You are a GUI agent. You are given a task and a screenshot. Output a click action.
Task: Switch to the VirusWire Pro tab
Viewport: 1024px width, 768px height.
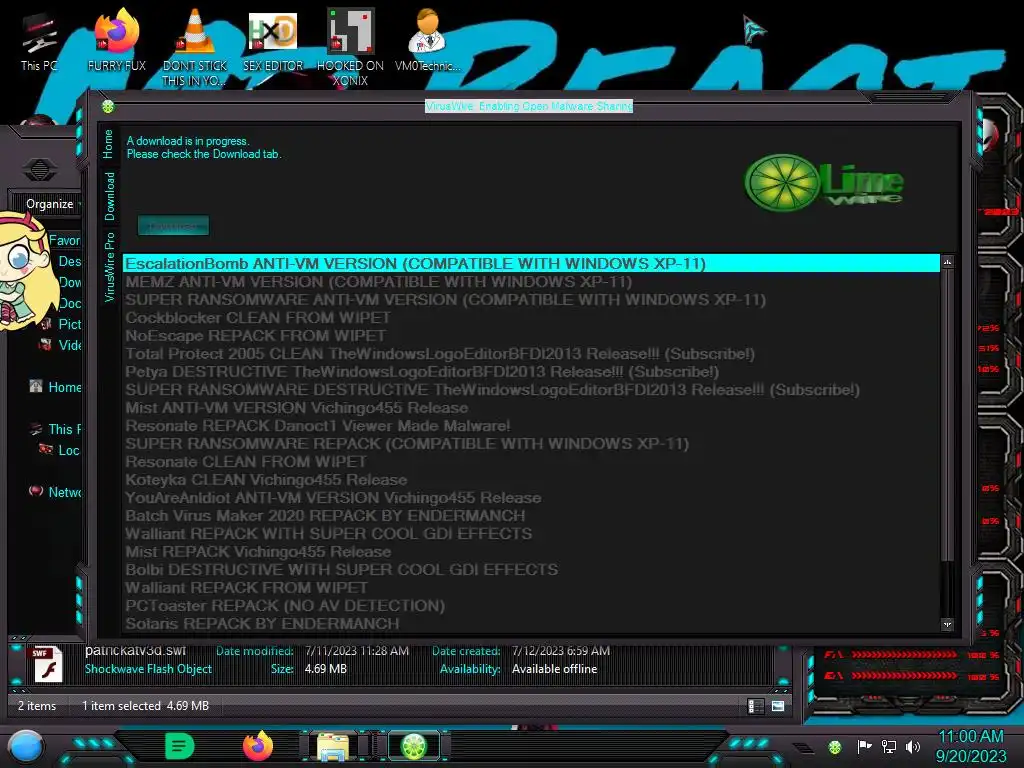[x=108, y=266]
